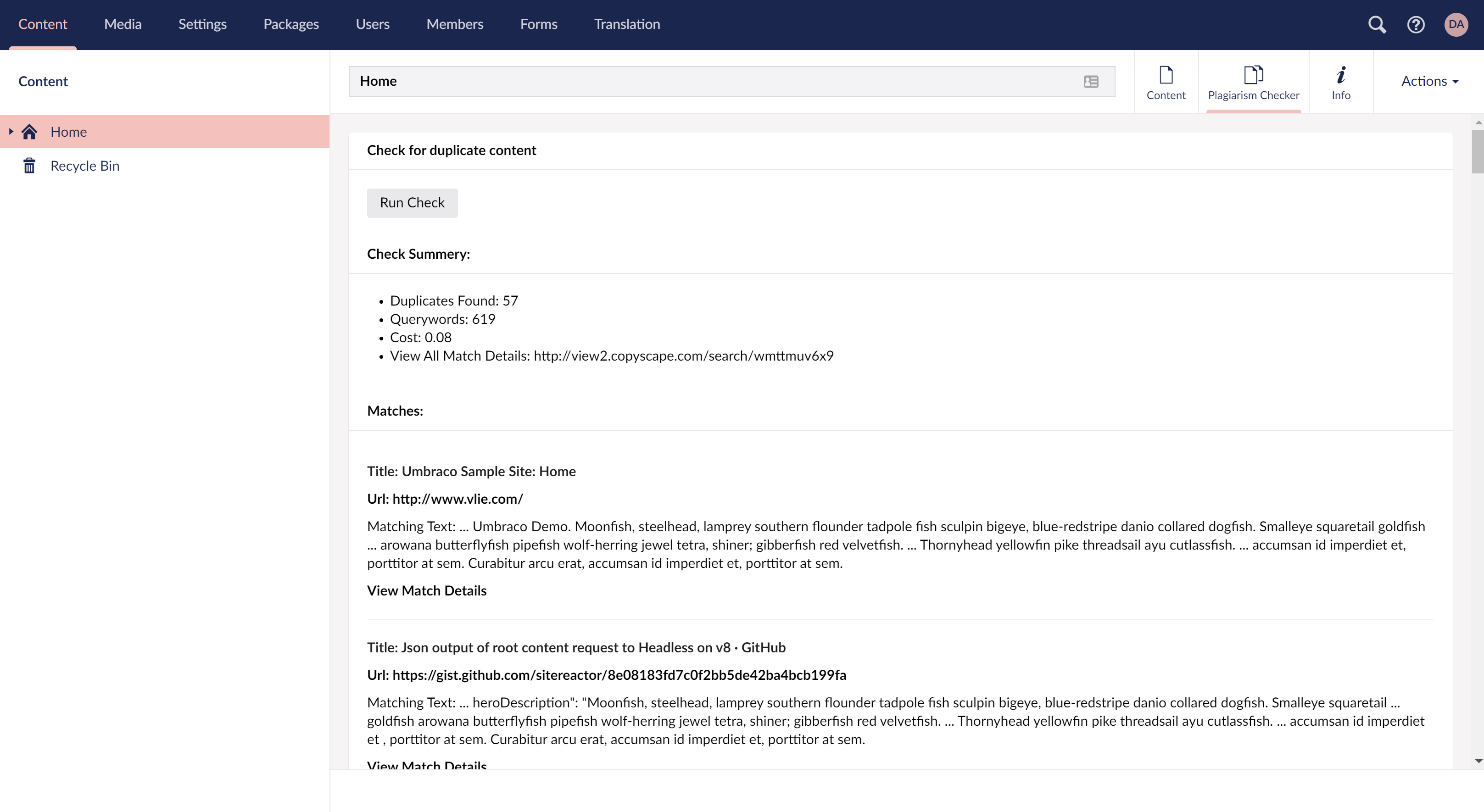Image resolution: width=1484 pixels, height=812 pixels.
Task: Go to the Settings section
Action: 202,24
